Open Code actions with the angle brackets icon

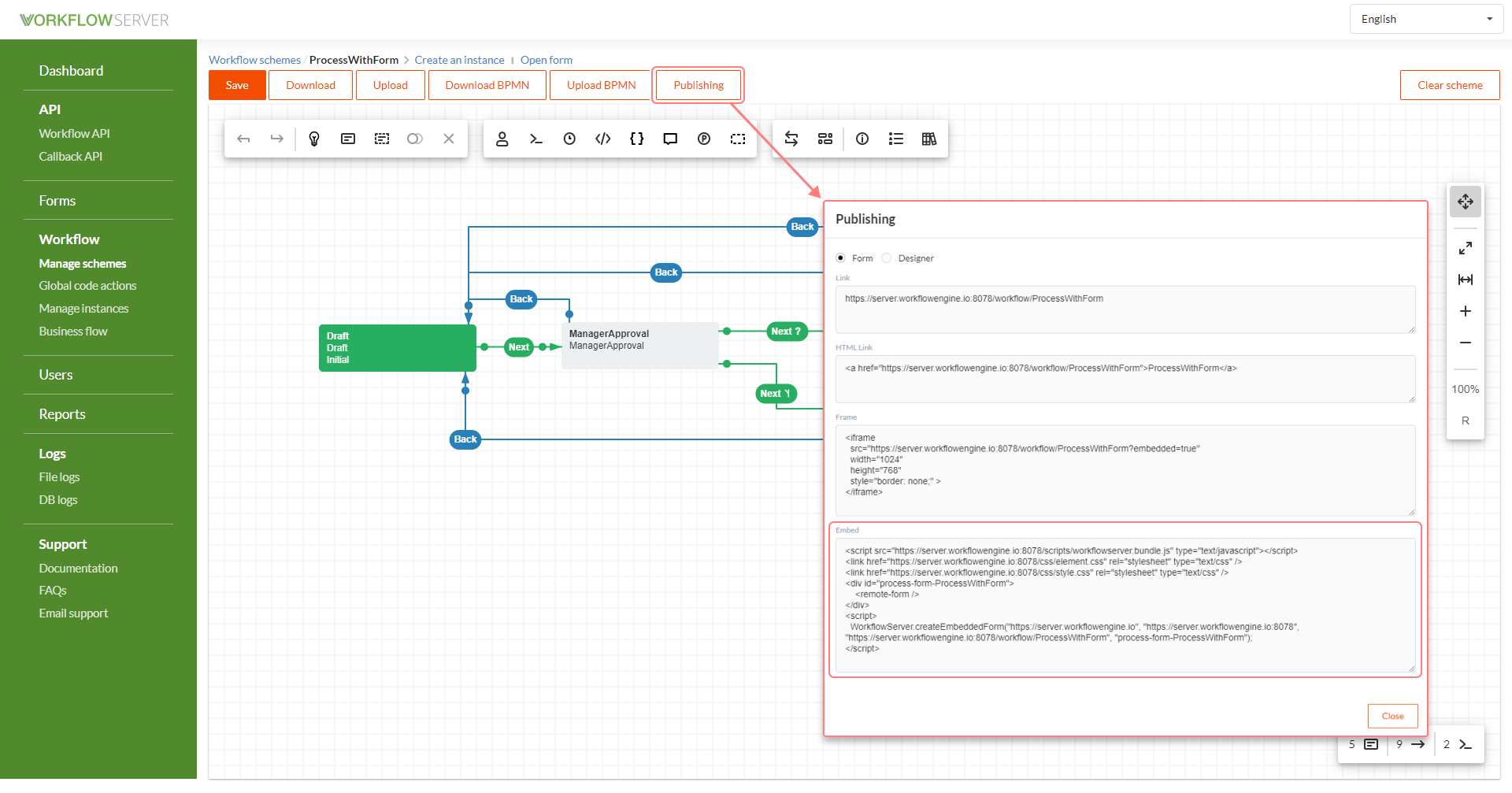603,139
